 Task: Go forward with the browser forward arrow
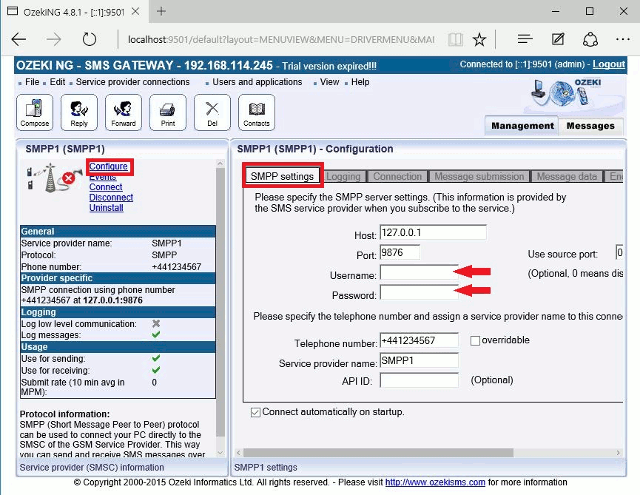click(x=54, y=40)
